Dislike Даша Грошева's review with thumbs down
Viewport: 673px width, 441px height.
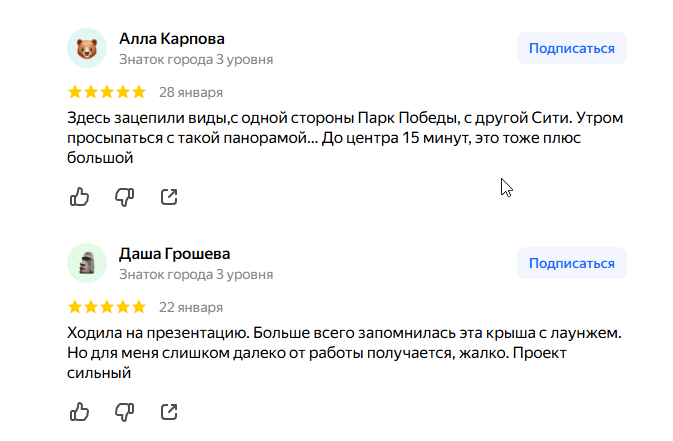click(125, 411)
